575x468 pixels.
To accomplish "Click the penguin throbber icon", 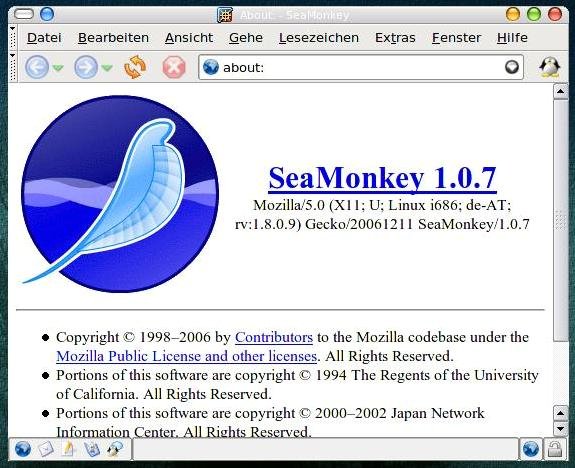I will 549,67.
